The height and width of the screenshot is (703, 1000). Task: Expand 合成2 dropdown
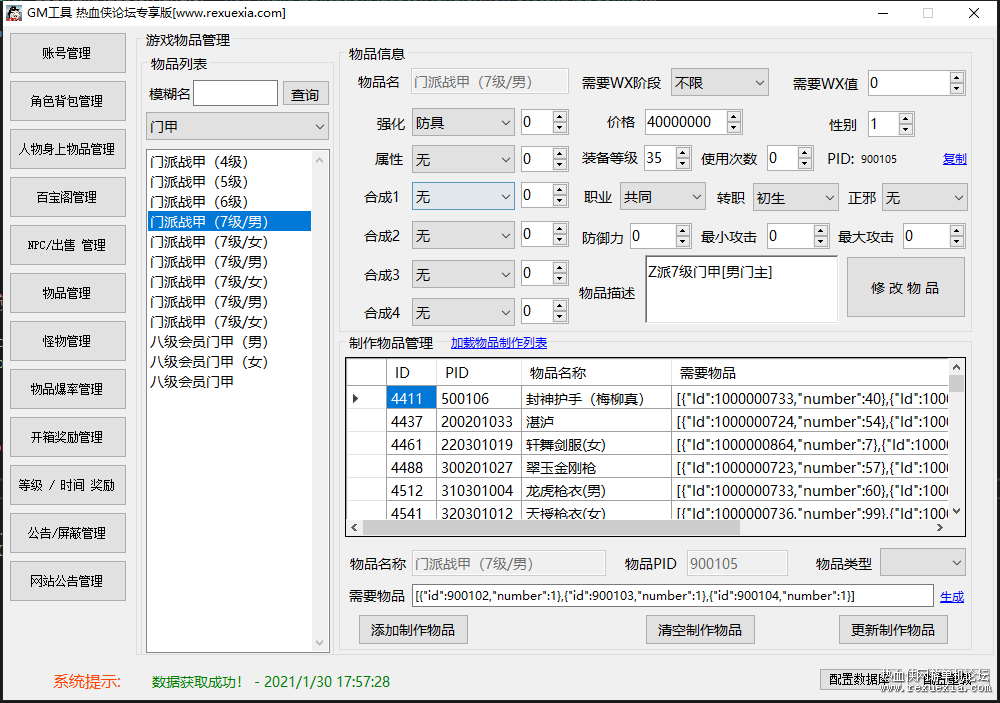[463, 235]
